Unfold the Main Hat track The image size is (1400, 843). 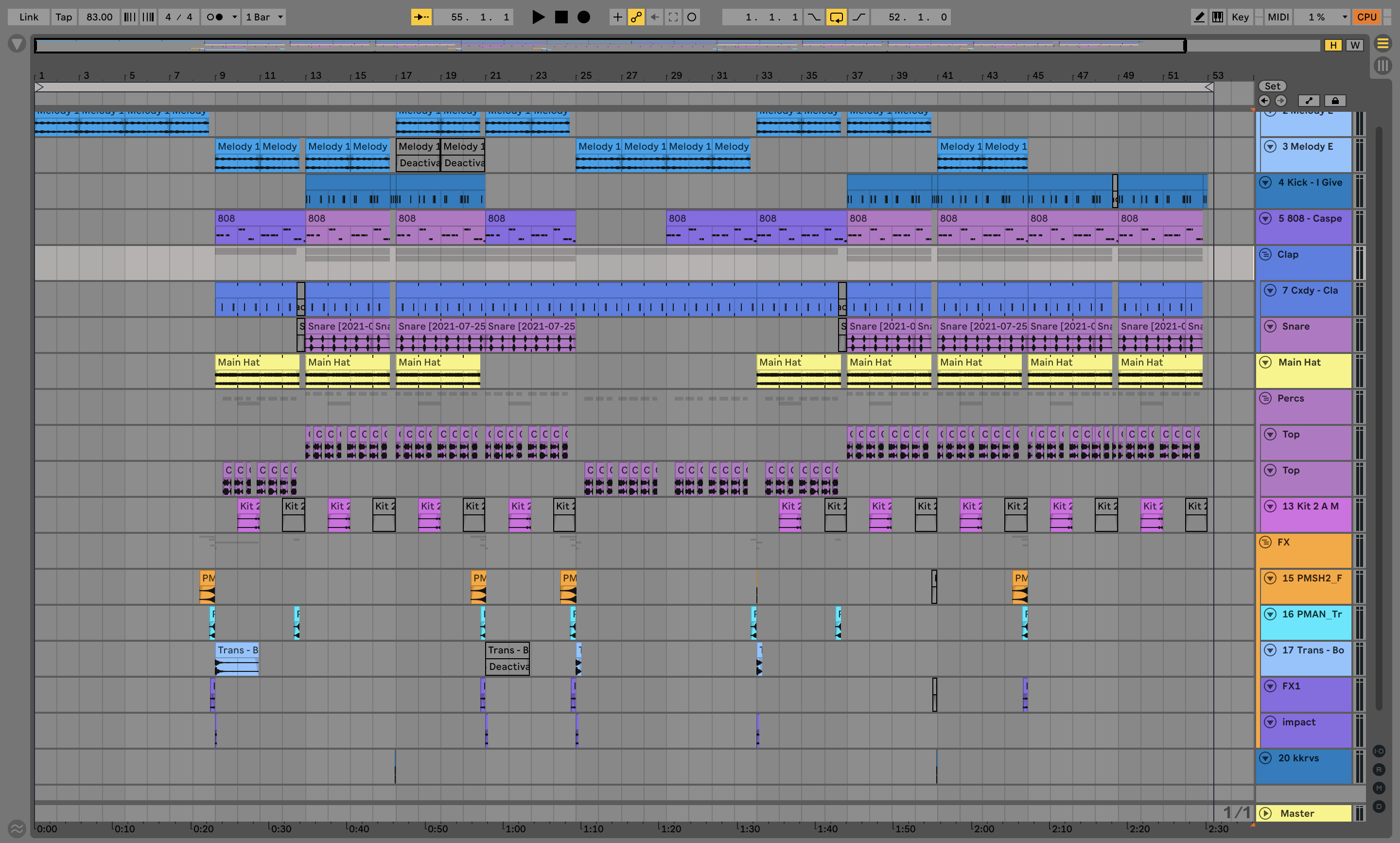click(1265, 362)
